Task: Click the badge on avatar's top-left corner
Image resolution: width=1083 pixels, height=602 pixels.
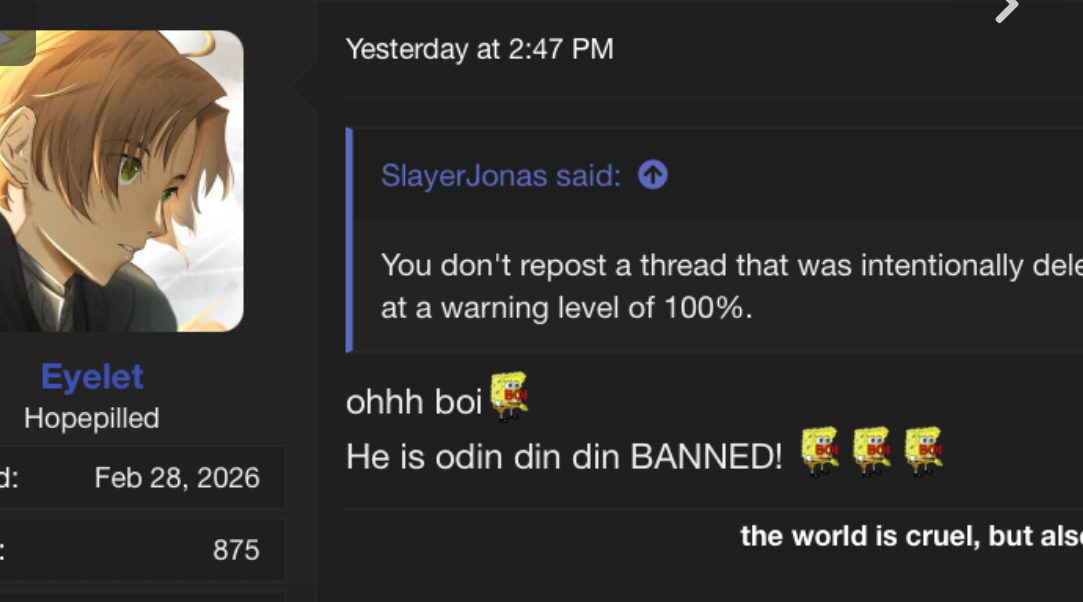Action: tap(17, 47)
